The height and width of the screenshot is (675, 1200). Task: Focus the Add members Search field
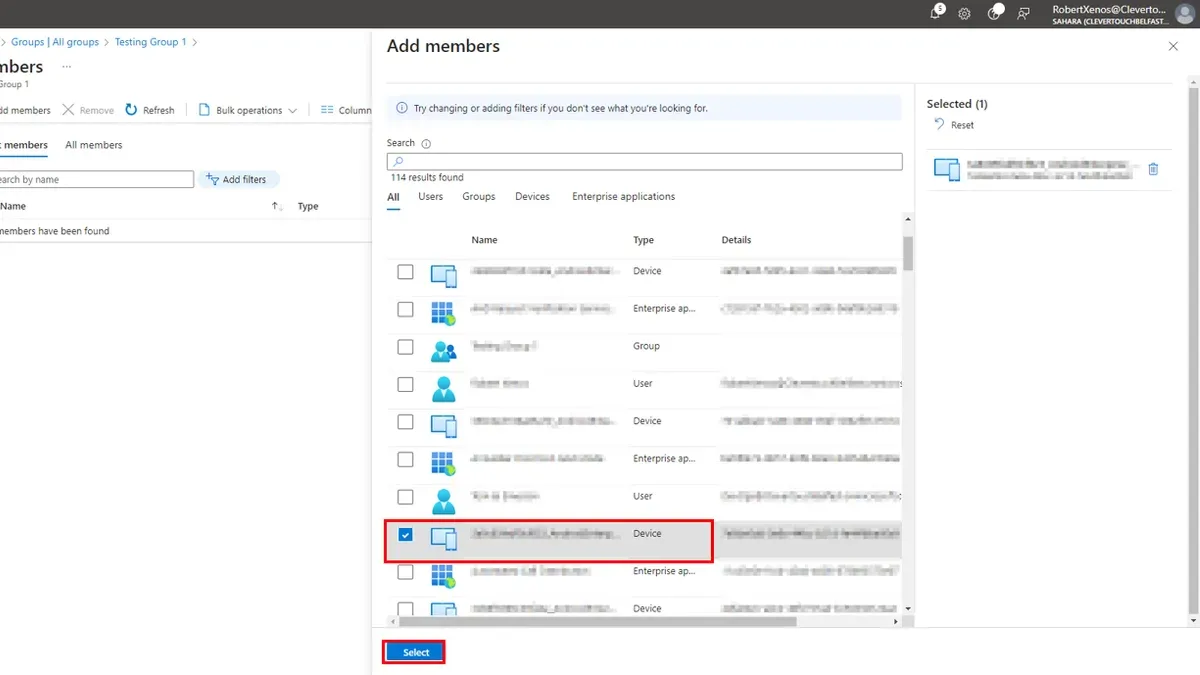click(x=644, y=161)
